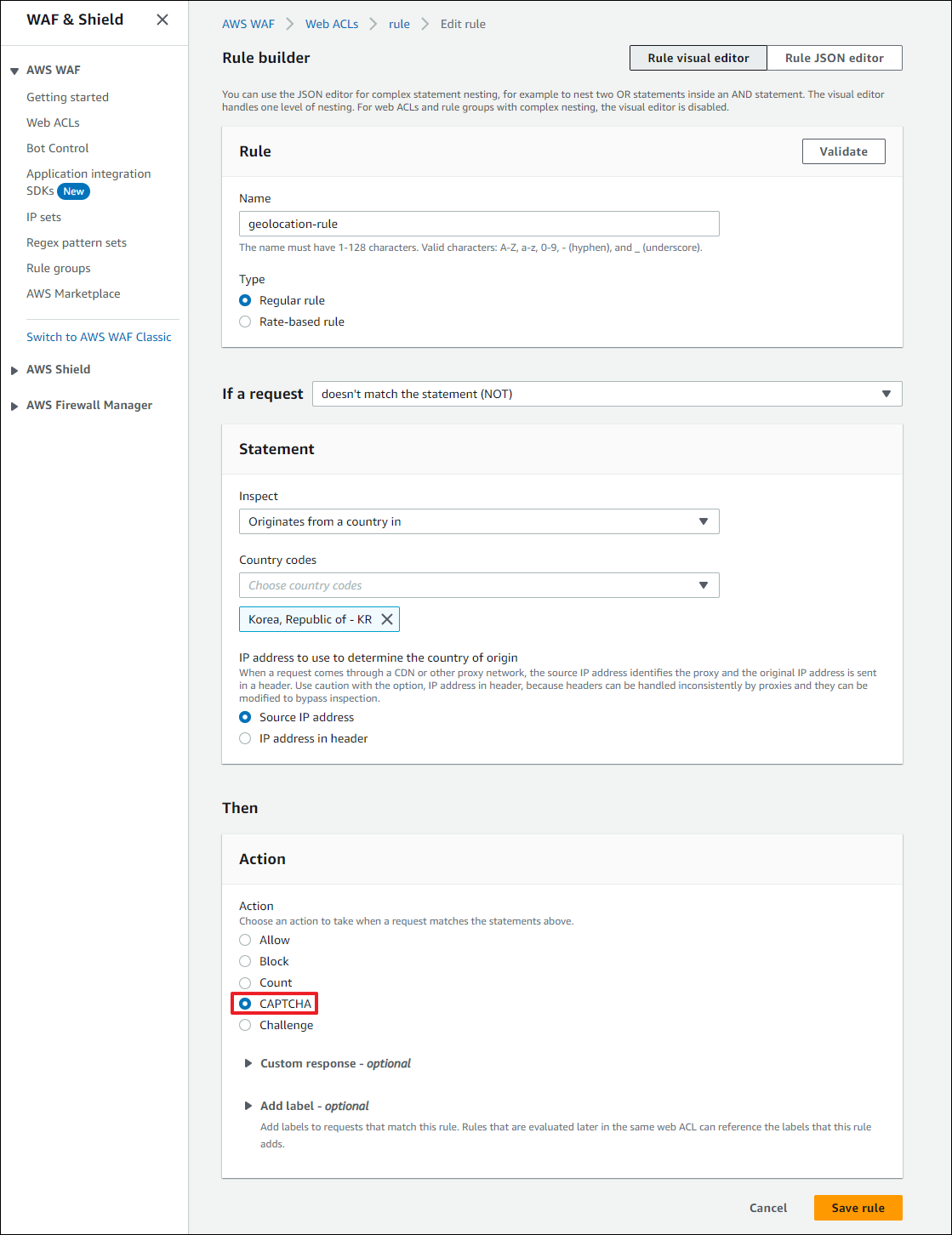The height and width of the screenshot is (1235, 952).
Task: Open Getting started in the sidebar
Action: 67,97
